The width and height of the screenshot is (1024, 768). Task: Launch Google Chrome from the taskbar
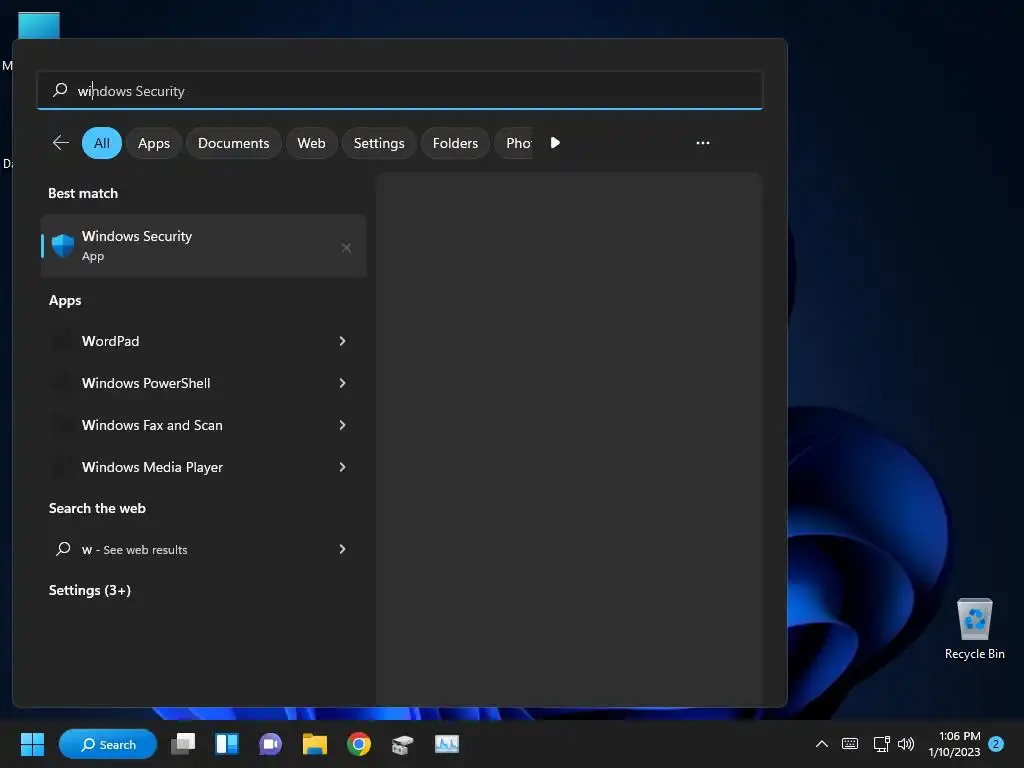[x=359, y=744]
